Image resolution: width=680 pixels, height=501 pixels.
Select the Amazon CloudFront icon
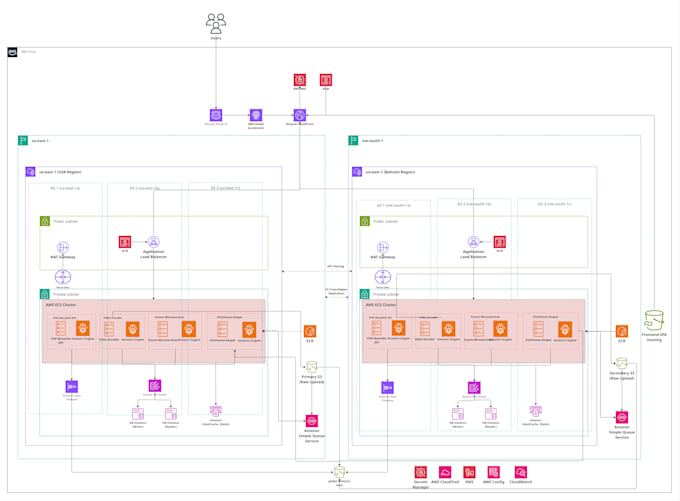coord(300,115)
